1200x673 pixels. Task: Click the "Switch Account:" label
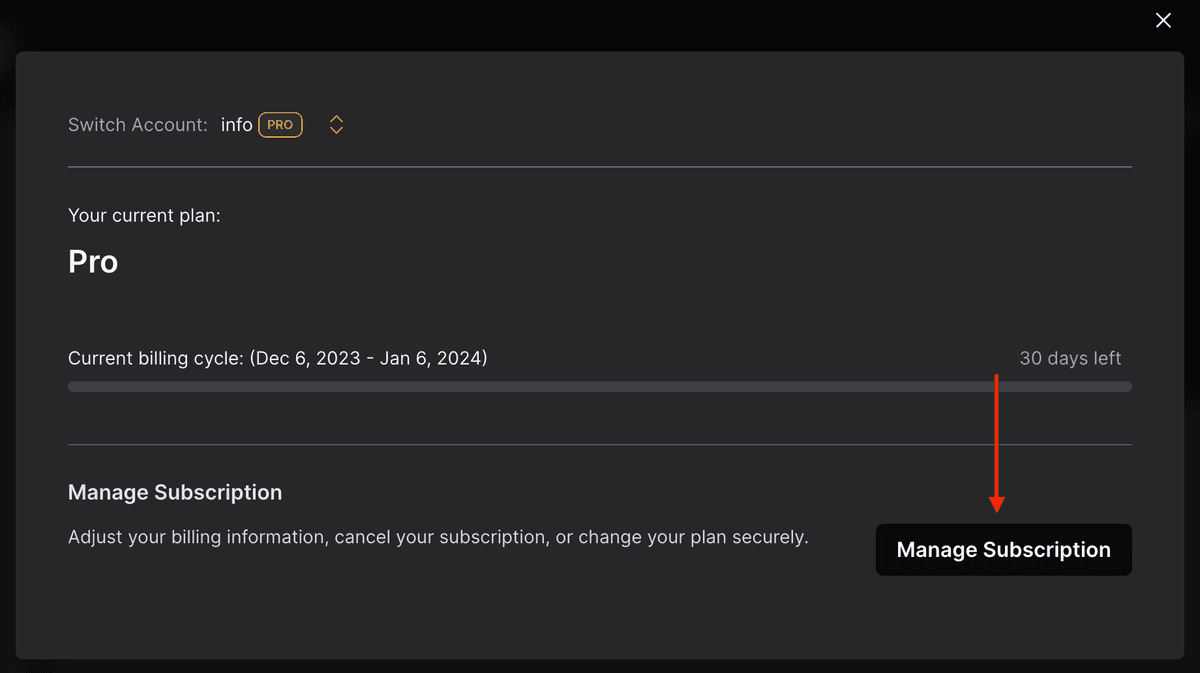click(138, 125)
